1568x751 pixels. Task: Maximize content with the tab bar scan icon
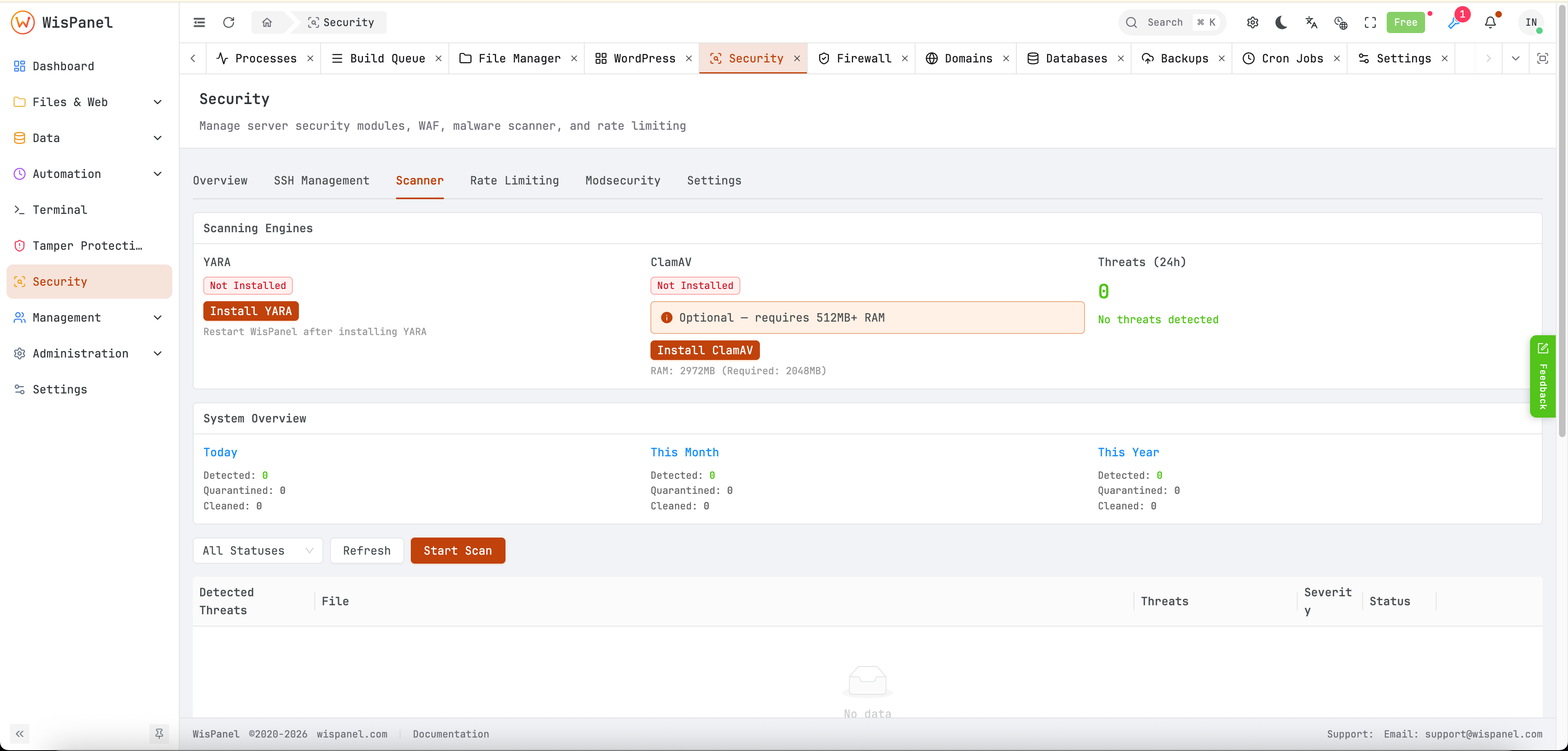(x=1542, y=58)
